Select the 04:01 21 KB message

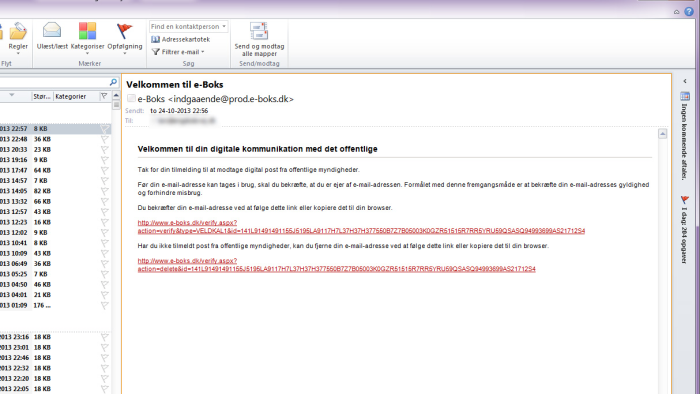coord(55,295)
